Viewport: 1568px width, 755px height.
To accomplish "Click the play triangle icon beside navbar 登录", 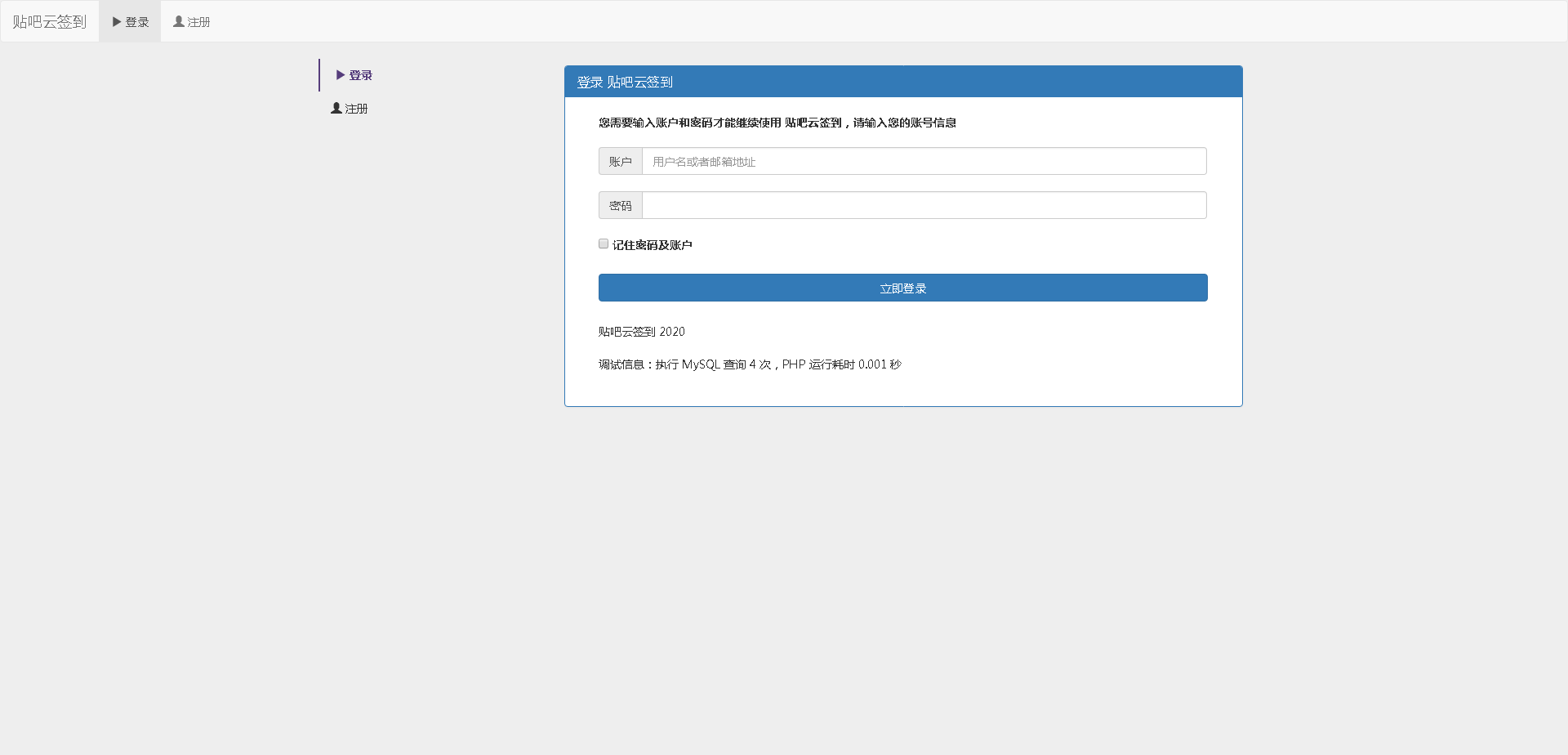I will 117,22.
